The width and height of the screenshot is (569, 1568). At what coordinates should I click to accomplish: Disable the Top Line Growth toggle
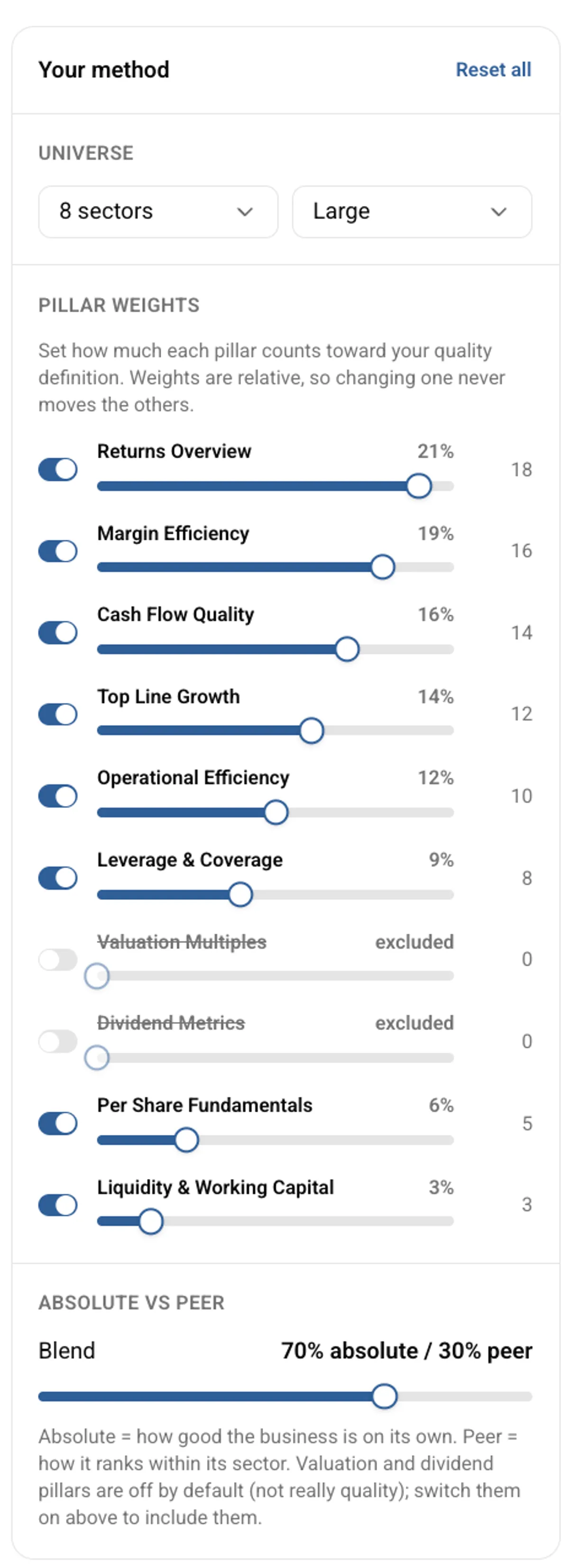58,714
